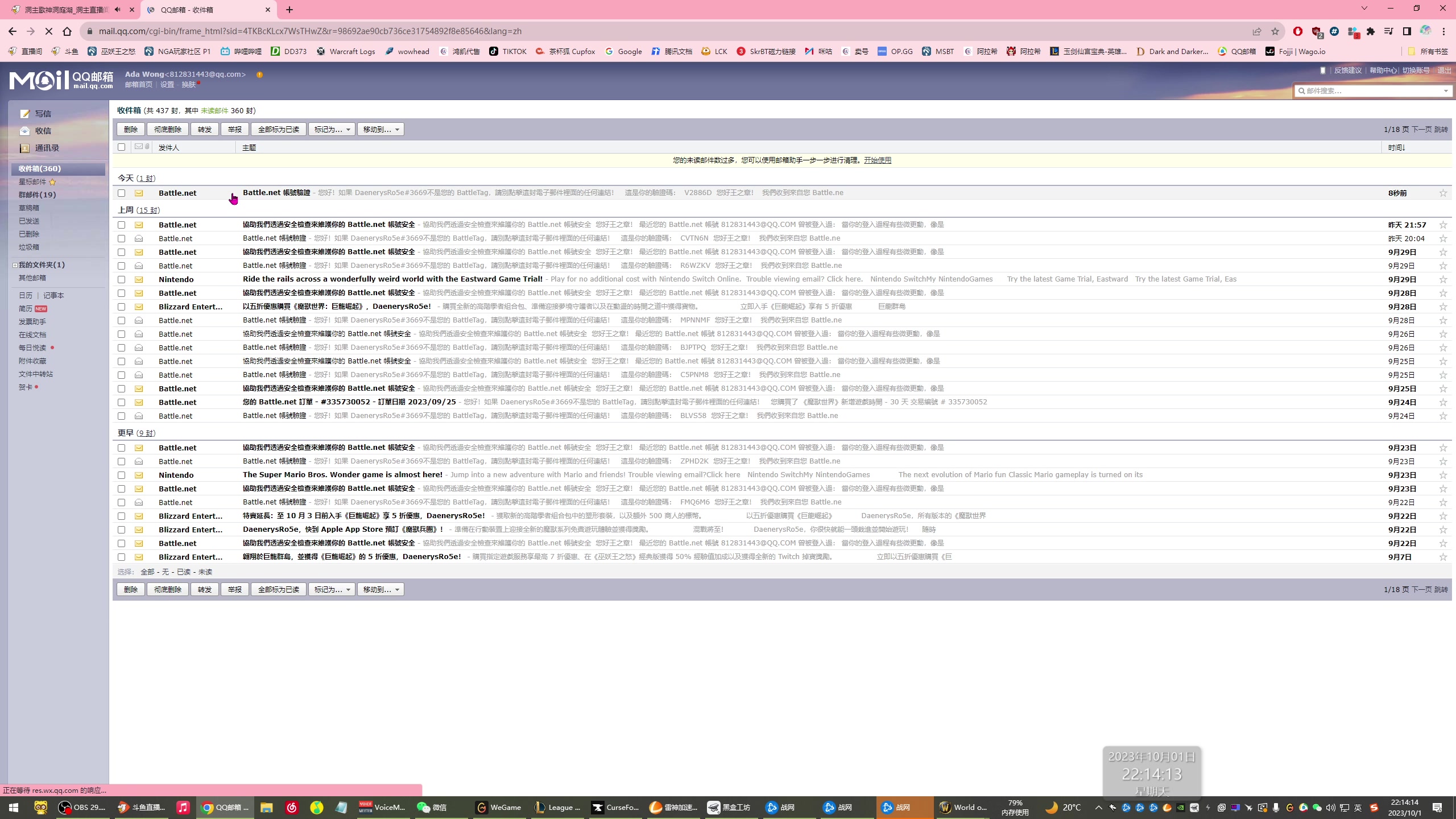1456x819 pixels.
Task: Click the 收信 receive mail icon
Action: coord(24,131)
